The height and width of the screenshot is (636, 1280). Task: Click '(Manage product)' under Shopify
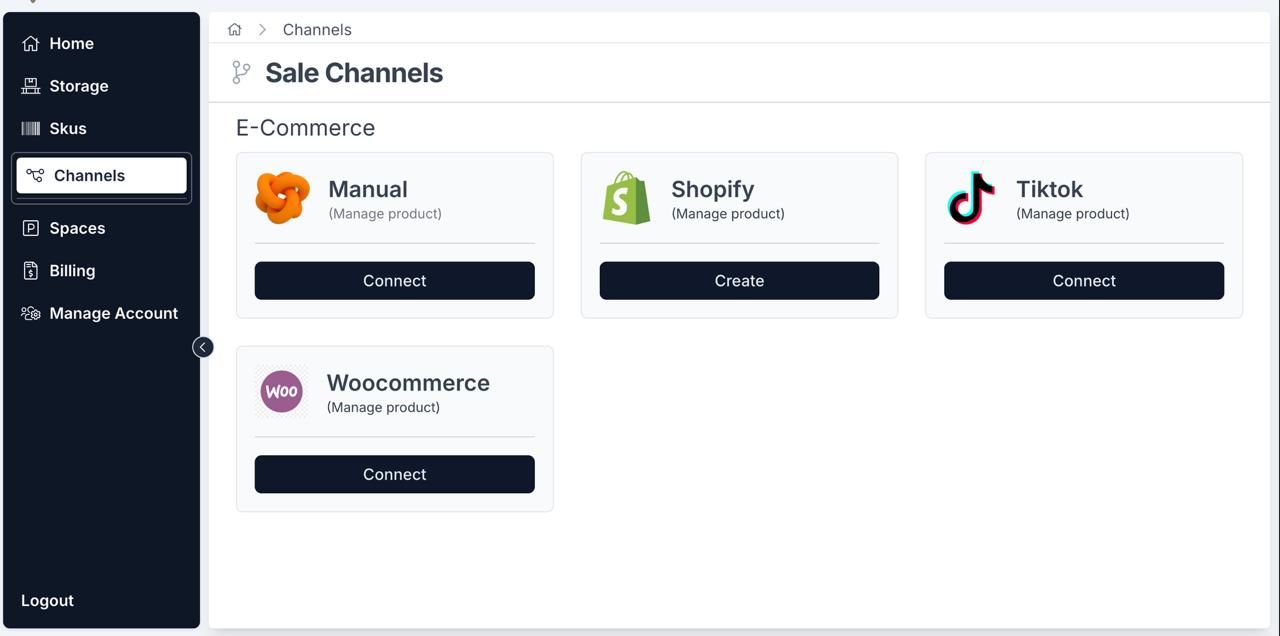[728, 214]
